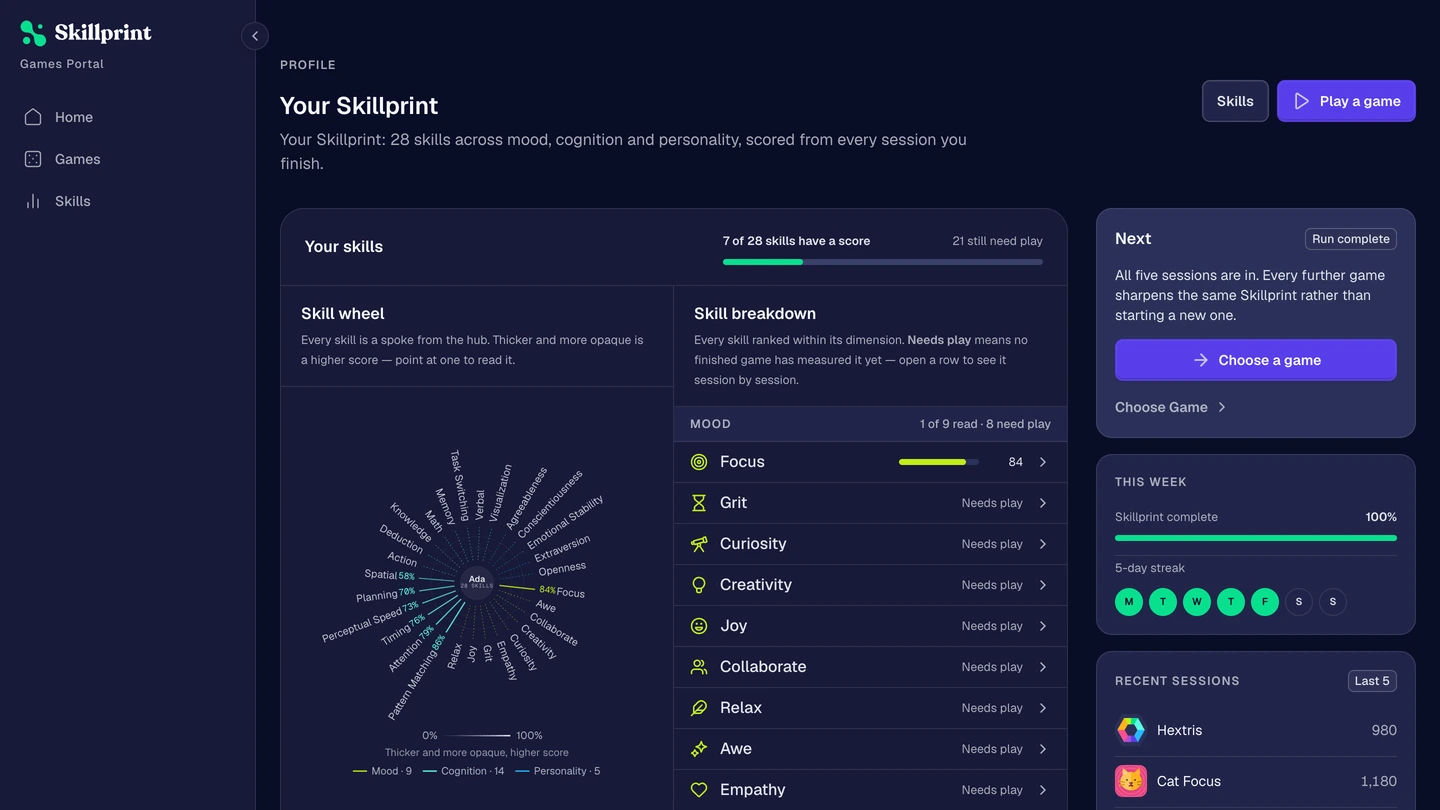Select the Pattern Matching 86% spoke label

pyautogui.click(x=416, y=677)
